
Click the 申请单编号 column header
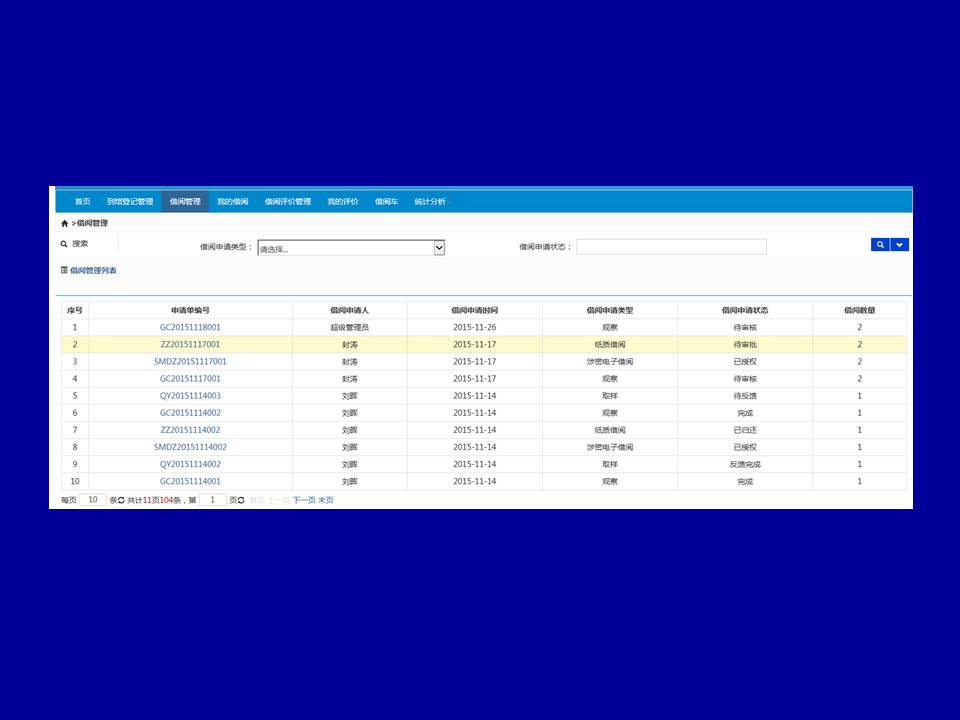tap(190, 310)
